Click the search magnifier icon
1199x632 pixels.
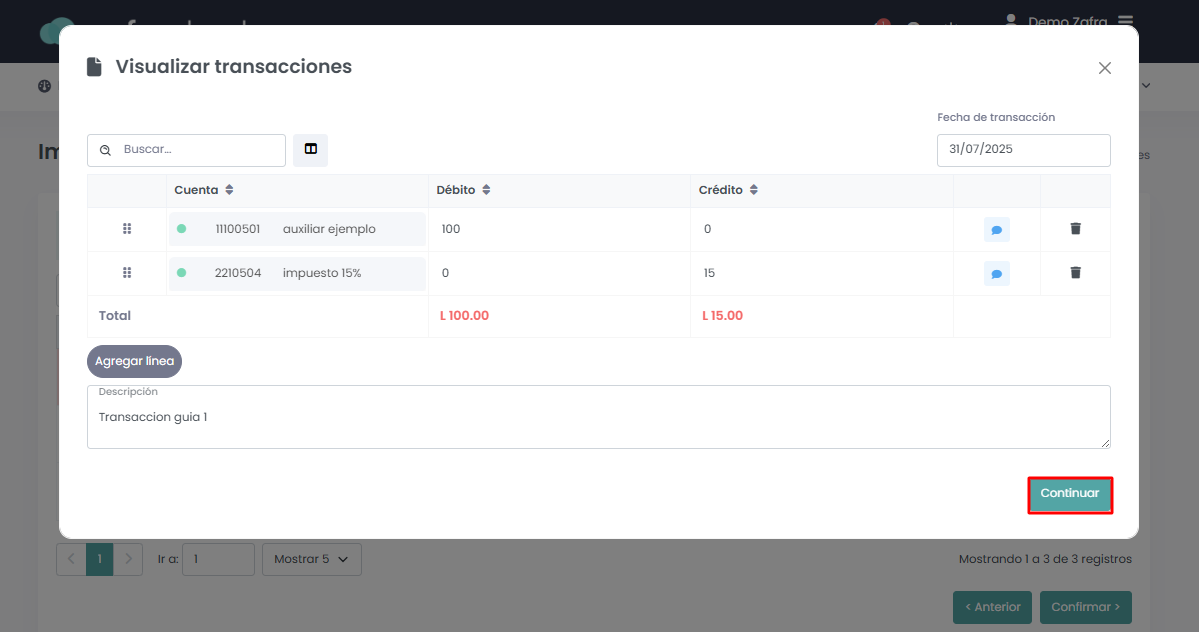[106, 151]
